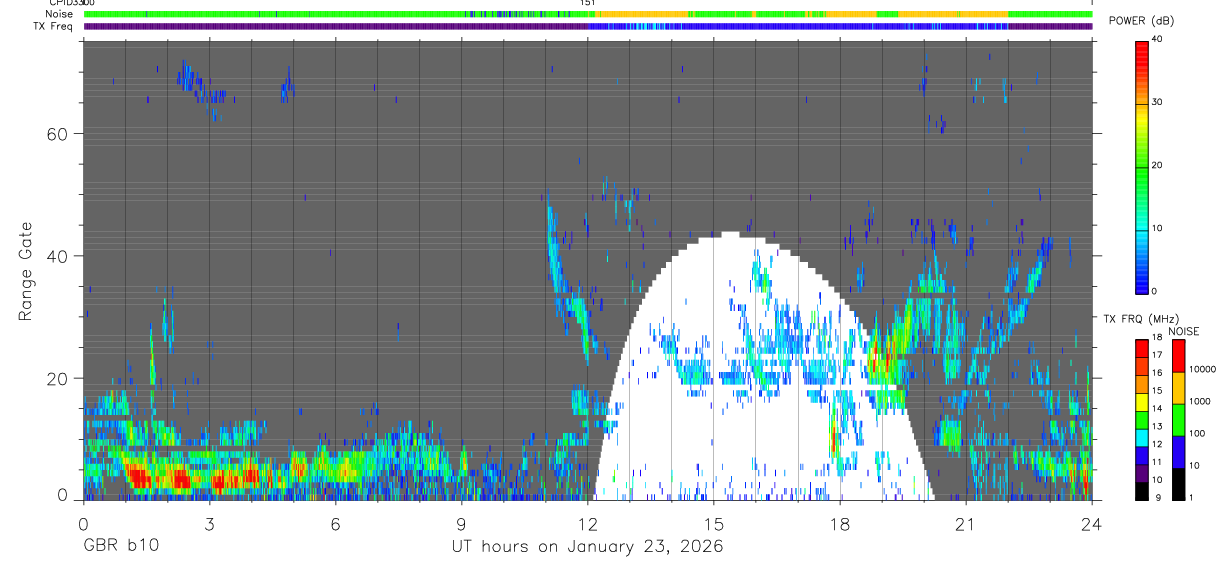This screenshot has height=567, width=1228.
Task: Click the "30" tick on the POWER scale
Action: [x=1158, y=102]
